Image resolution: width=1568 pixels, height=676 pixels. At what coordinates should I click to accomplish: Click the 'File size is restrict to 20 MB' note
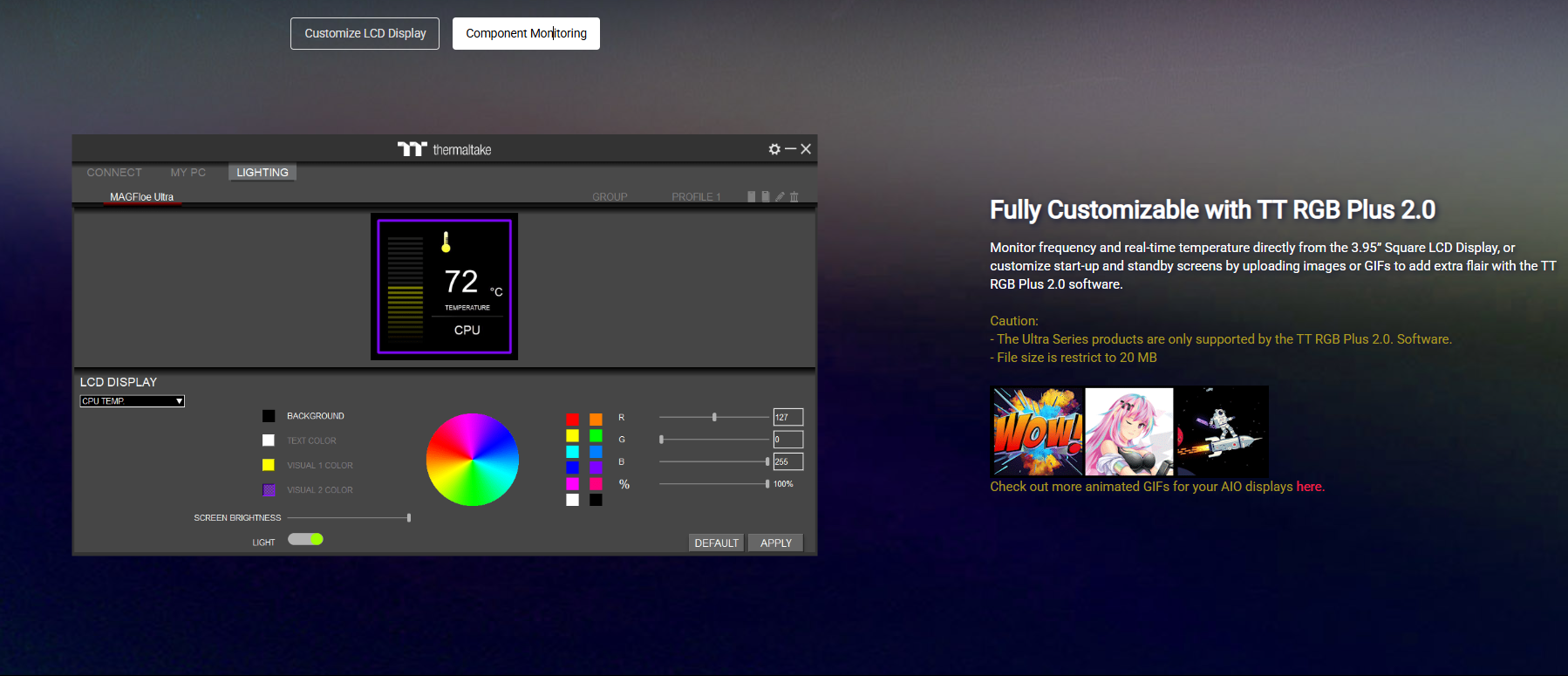(x=1074, y=358)
